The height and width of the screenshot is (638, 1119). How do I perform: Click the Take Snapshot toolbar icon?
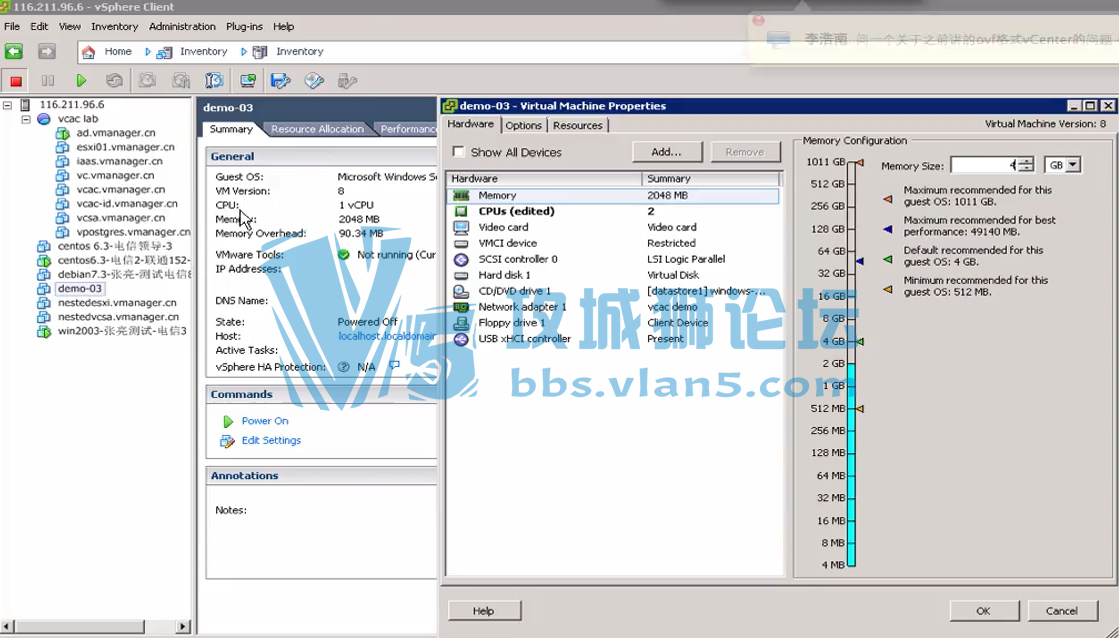click(148, 81)
